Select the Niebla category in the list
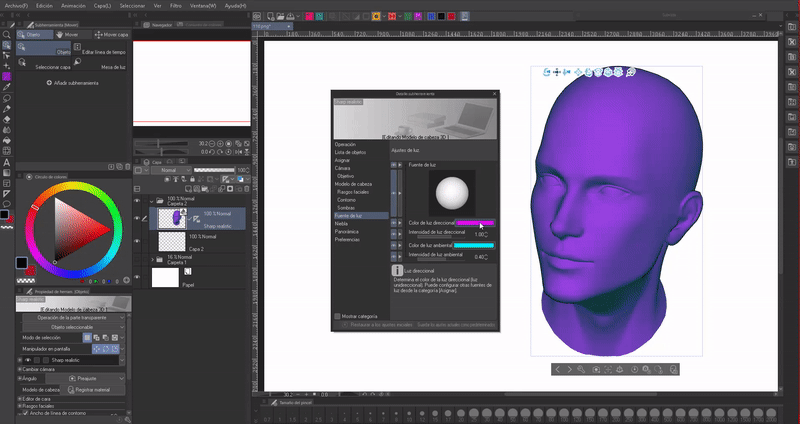The width and height of the screenshot is (800, 424). coord(343,223)
